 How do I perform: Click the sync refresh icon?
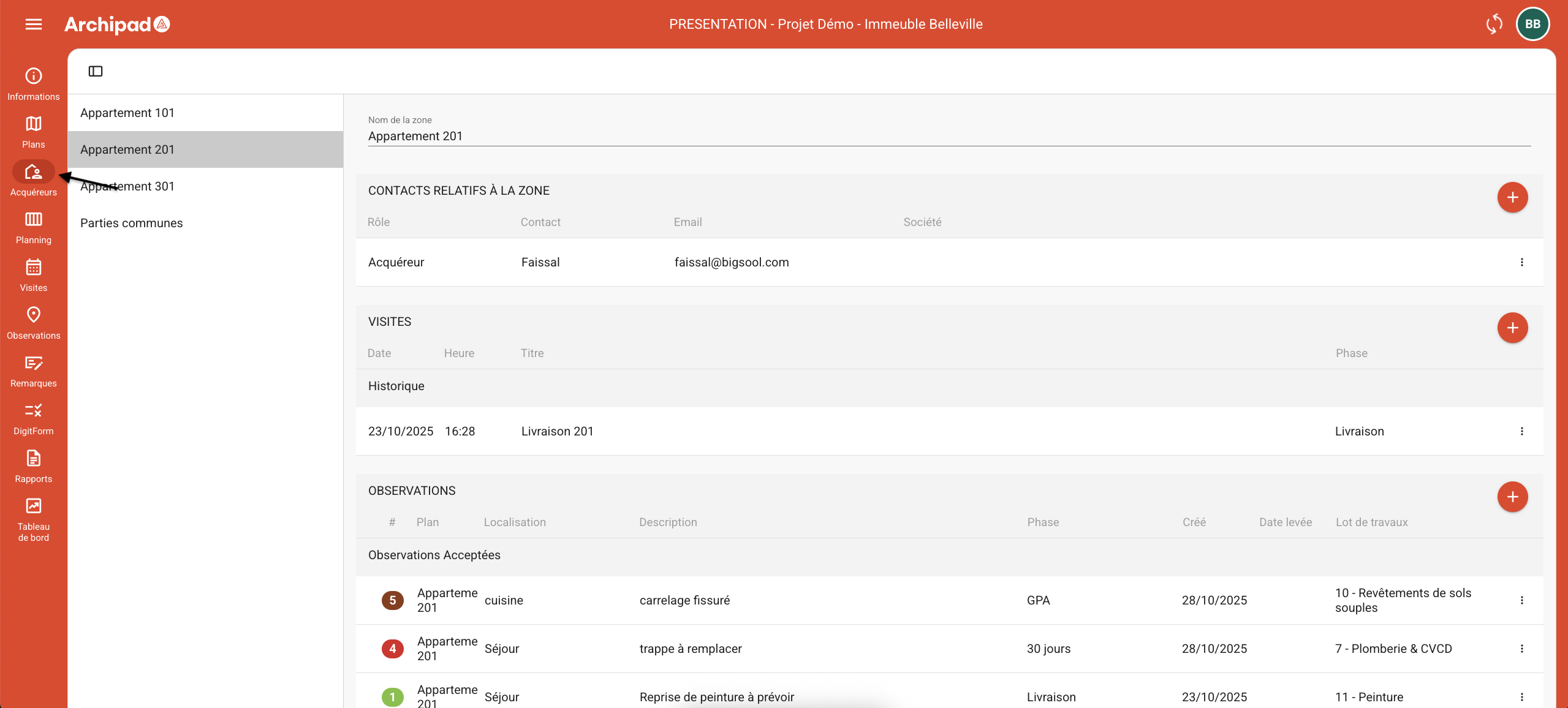click(x=1494, y=24)
